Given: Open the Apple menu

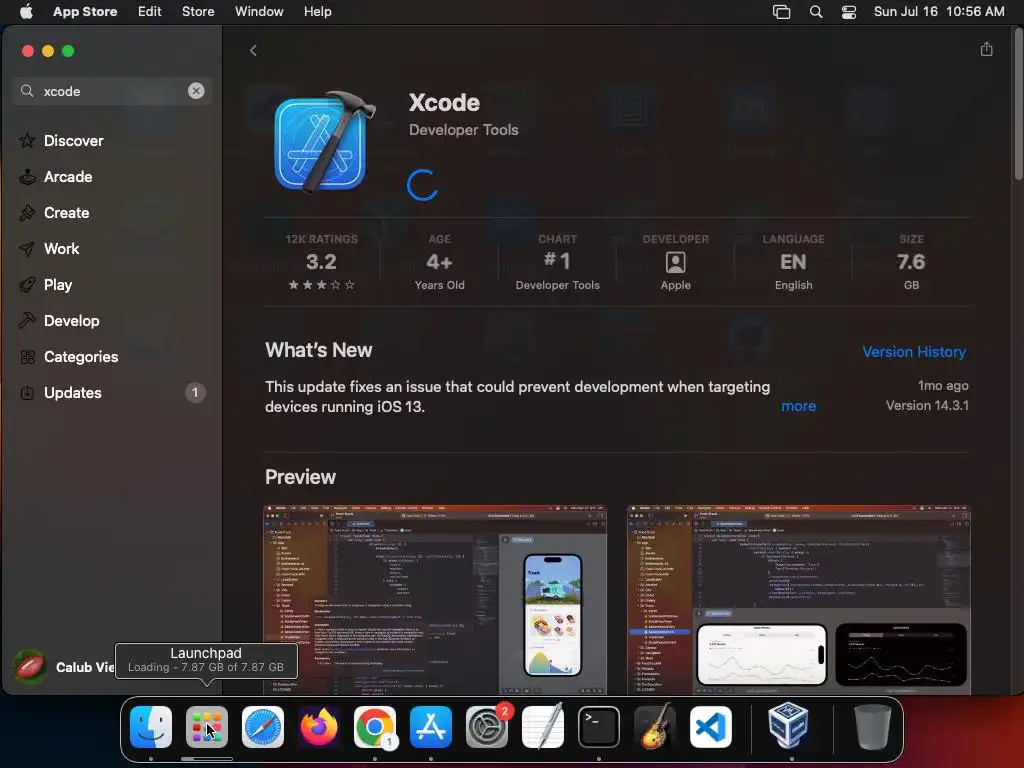Looking at the screenshot, I should tap(26, 12).
